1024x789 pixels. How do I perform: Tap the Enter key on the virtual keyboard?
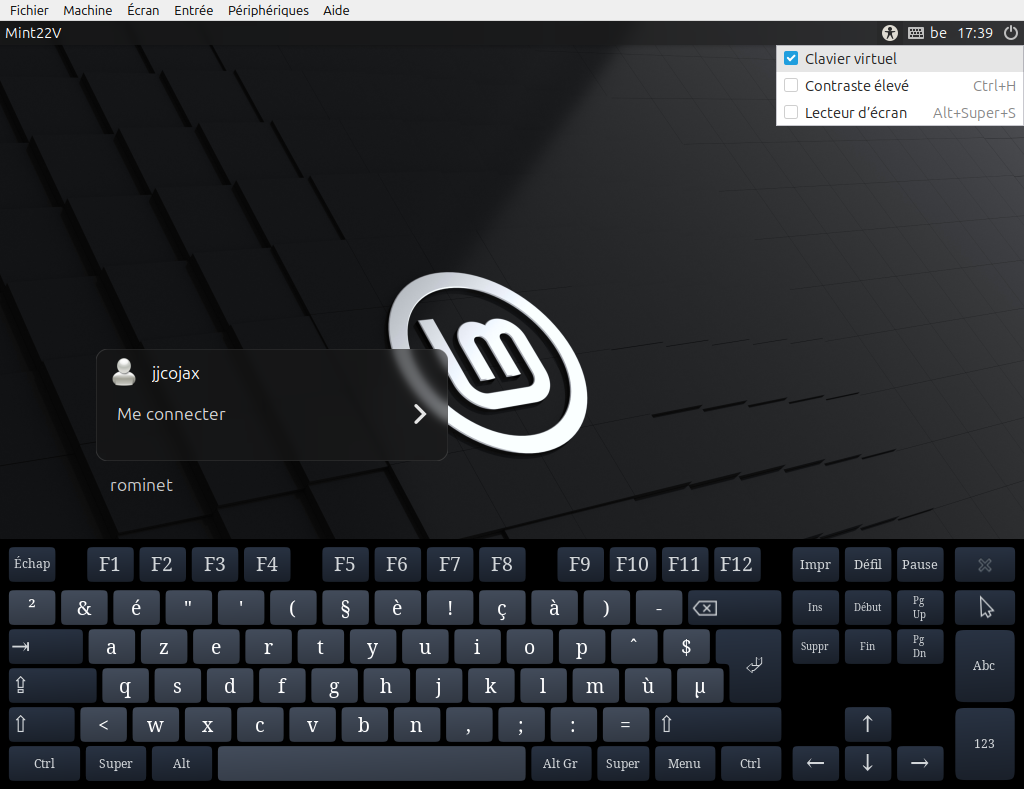point(754,666)
